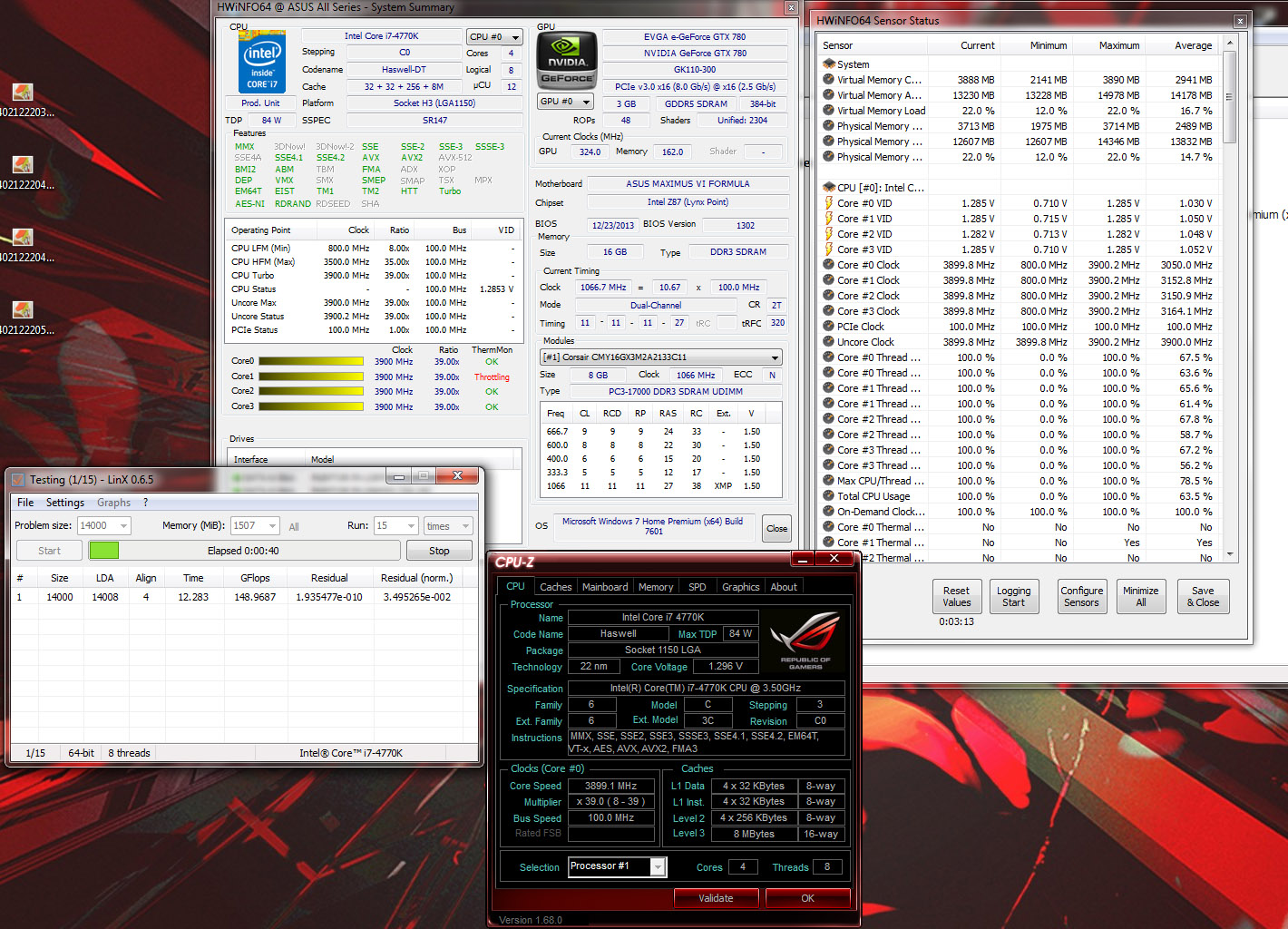Click the GFlops column header in LinX
The image size is (1288, 929).
click(255, 578)
